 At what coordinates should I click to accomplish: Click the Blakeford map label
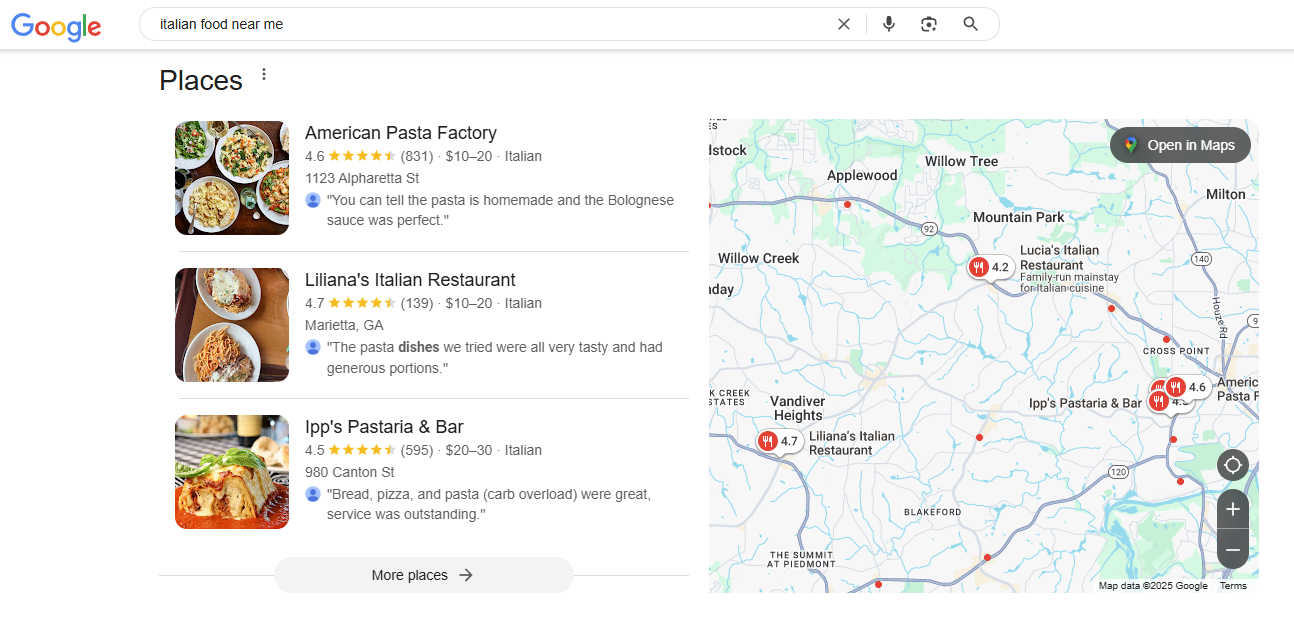[932, 512]
